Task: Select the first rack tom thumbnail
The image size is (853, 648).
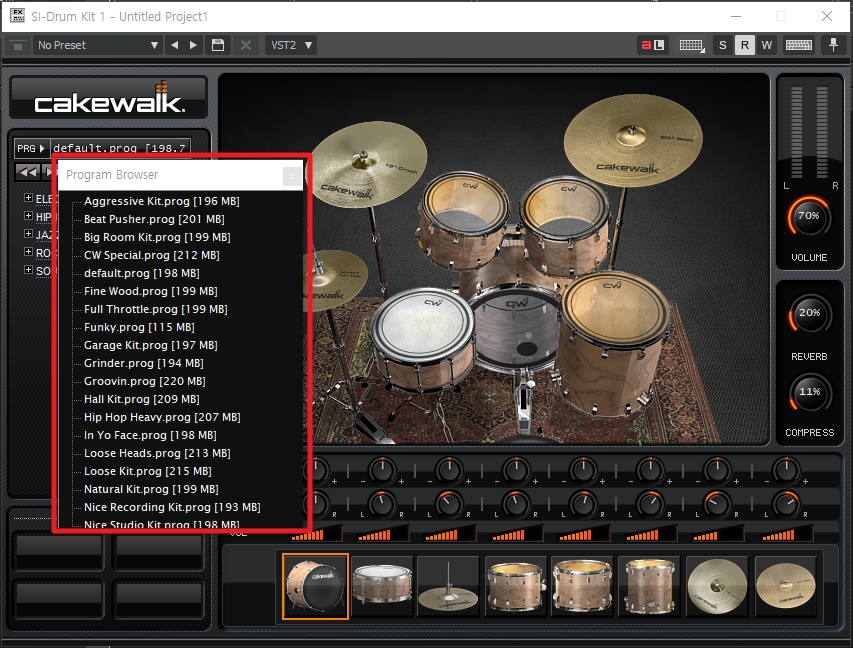Action: tap(516, 586)
